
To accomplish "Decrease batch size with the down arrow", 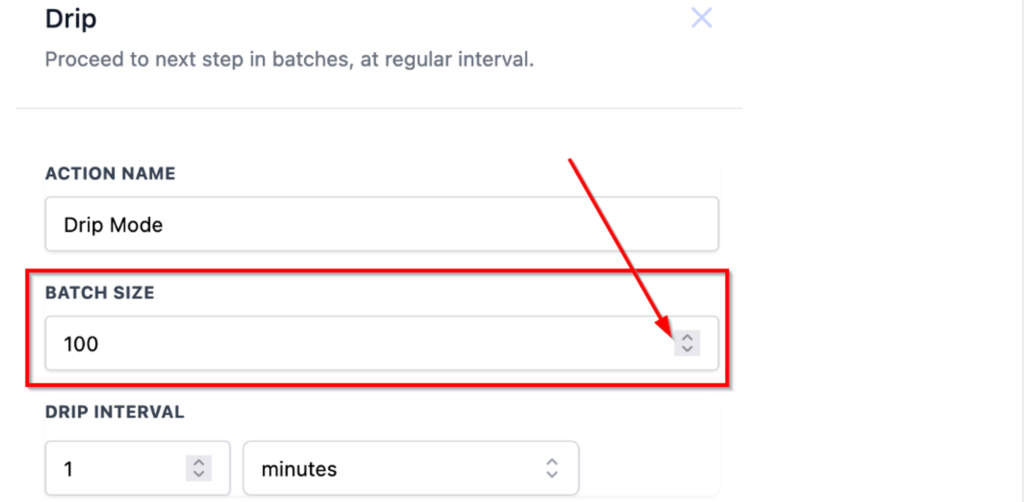I will 686,350.
